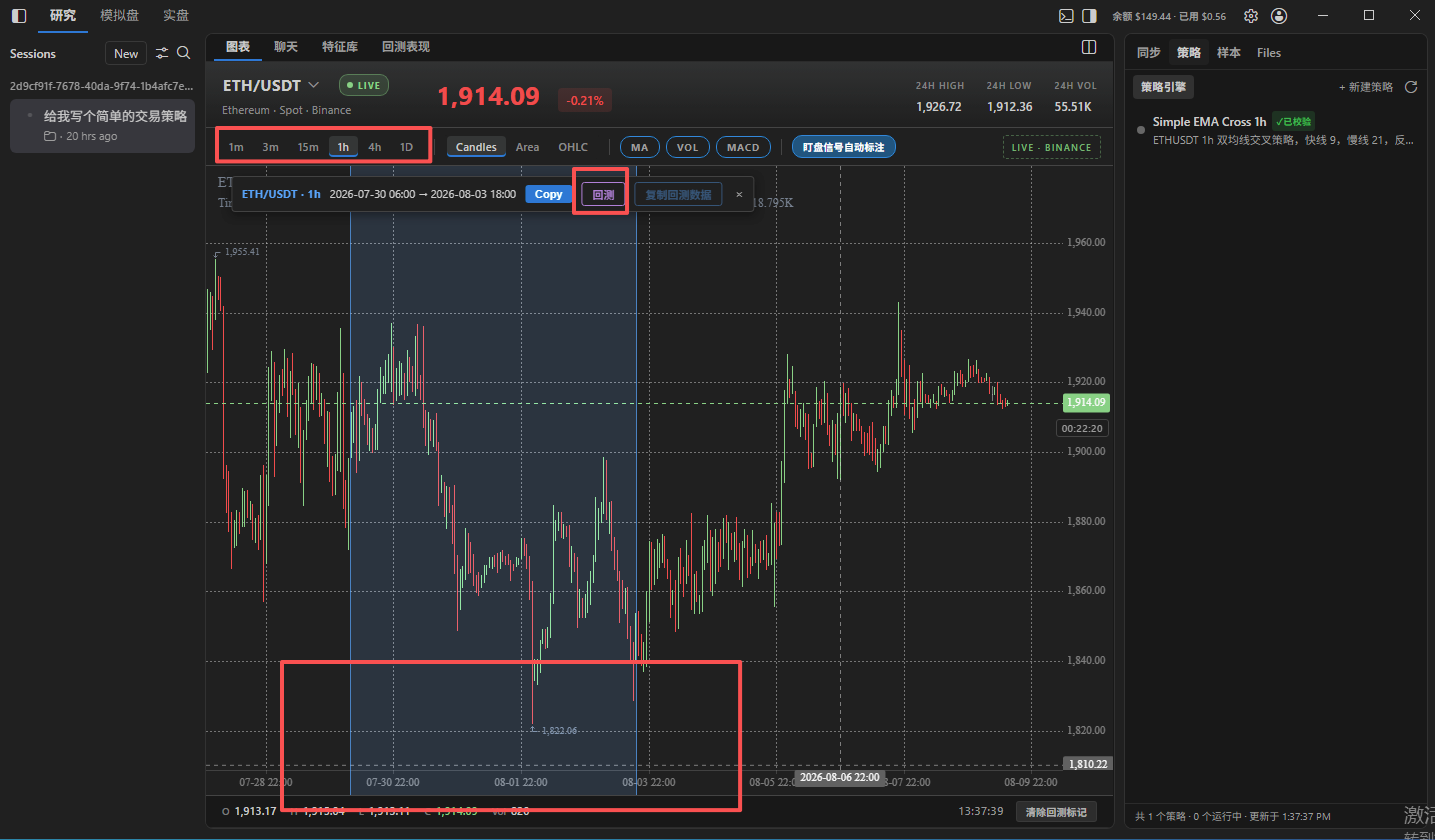Click the 2026-08-06 22:00 crosshair date label
Screen dimensions: 1435x840
coord(840,777)
